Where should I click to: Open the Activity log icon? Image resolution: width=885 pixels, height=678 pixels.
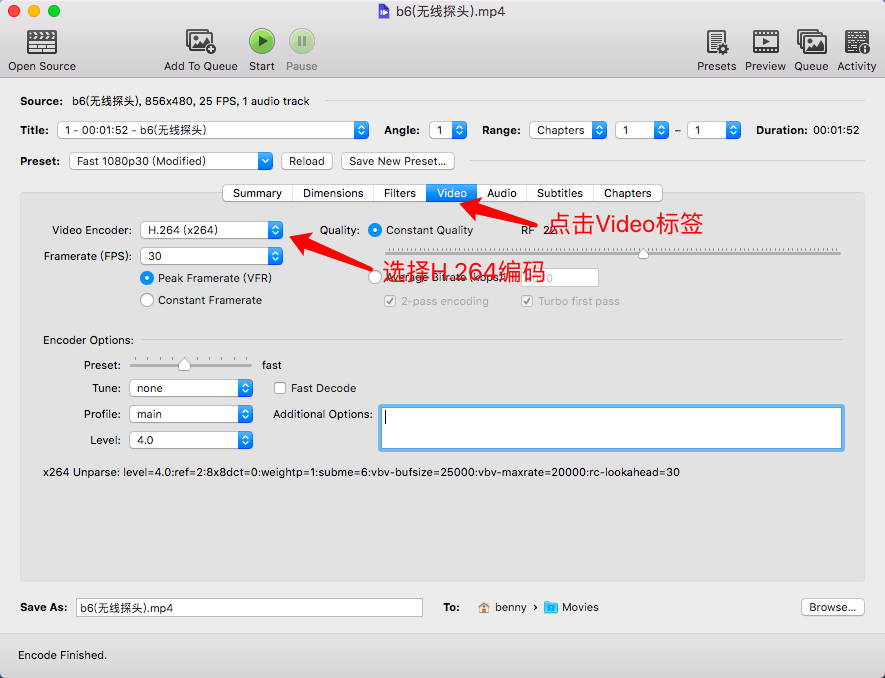(x=857, y=42)
